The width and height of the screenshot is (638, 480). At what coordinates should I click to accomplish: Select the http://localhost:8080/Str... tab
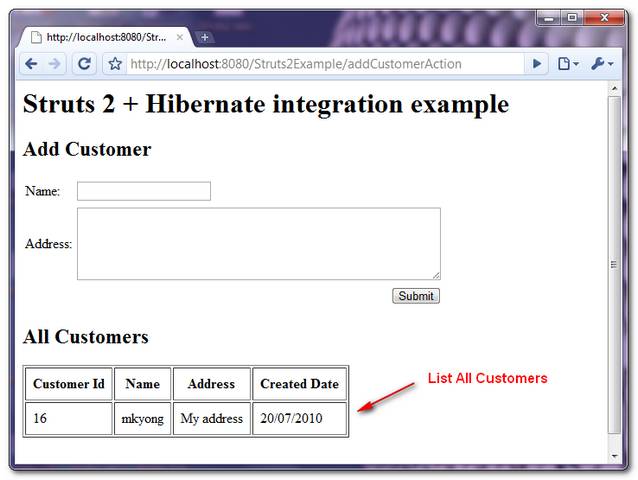(106, 37)
